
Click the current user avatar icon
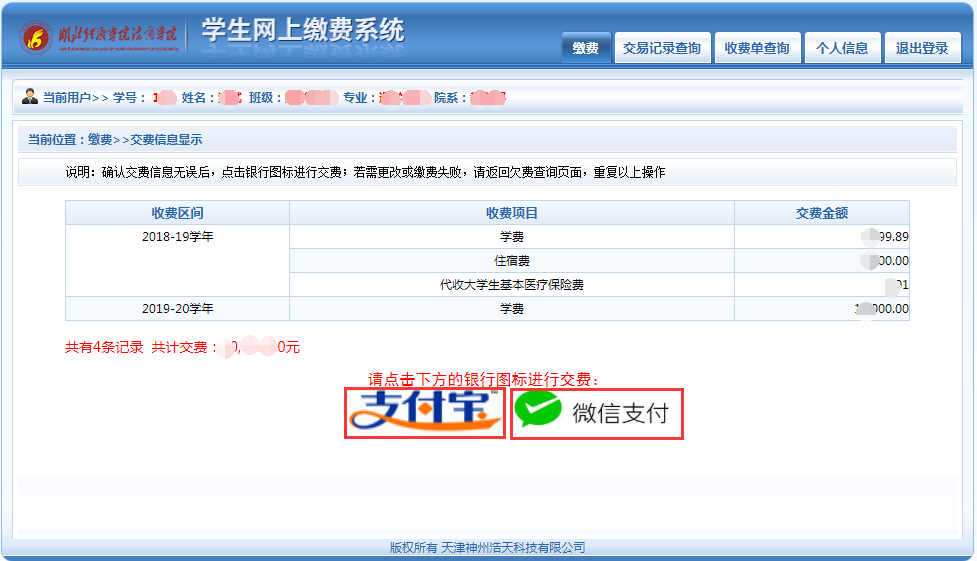pyautogui.click(x=30, y=97)
